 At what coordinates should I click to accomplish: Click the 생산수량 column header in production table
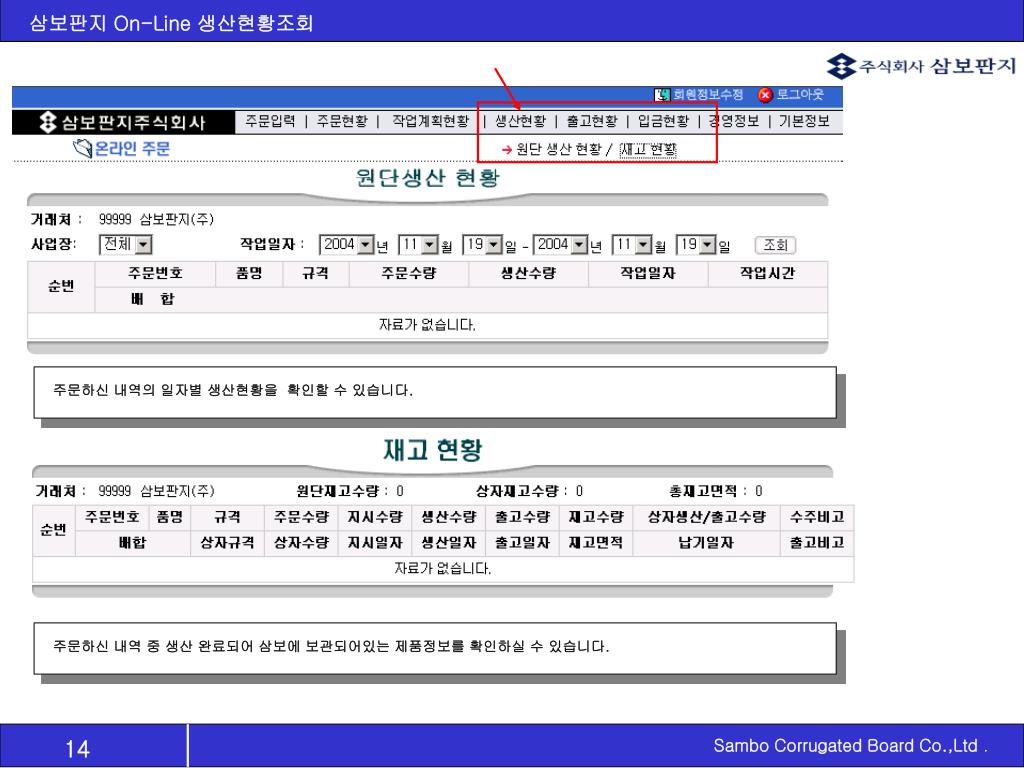[x=528, y=274]
